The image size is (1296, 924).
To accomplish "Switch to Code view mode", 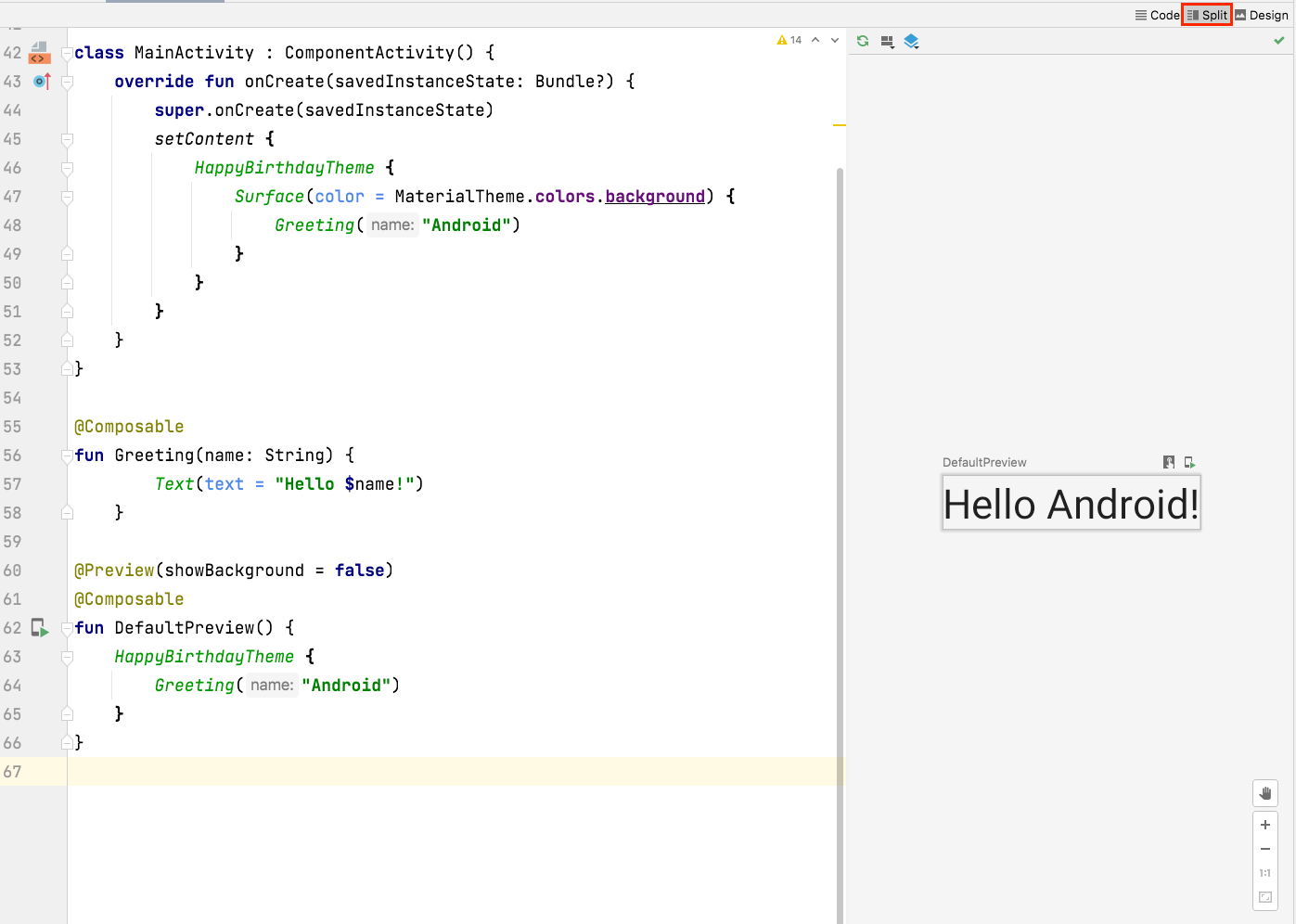I will tap(1157, 15).
